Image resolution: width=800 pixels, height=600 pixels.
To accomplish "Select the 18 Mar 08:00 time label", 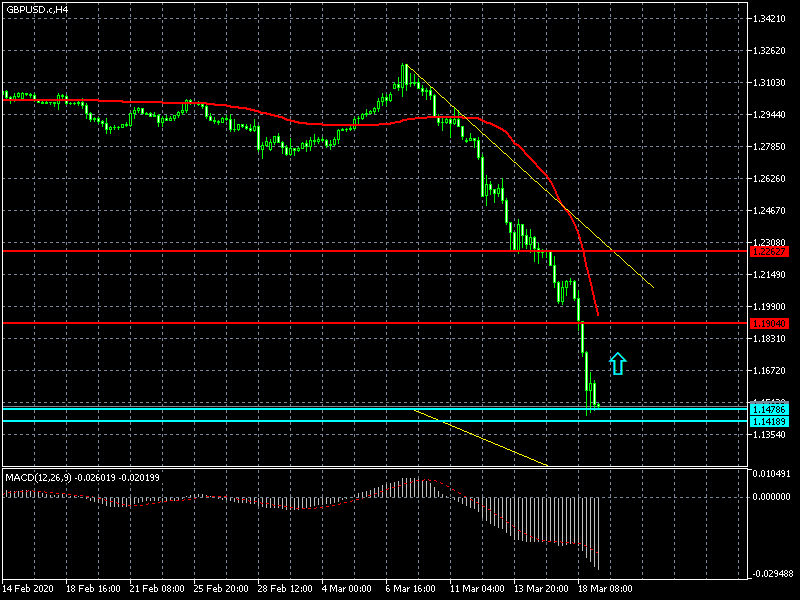I will [606, 588].
